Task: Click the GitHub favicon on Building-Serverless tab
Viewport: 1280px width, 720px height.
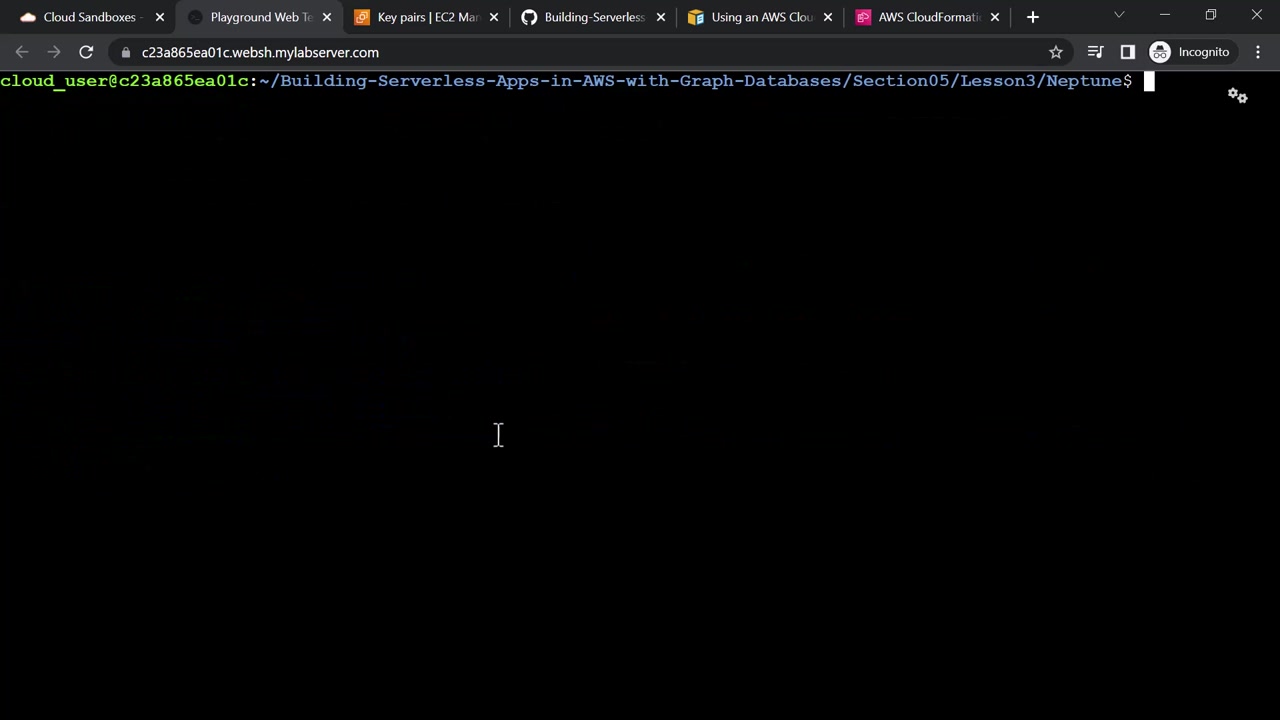Action: (x=529, y=17)
